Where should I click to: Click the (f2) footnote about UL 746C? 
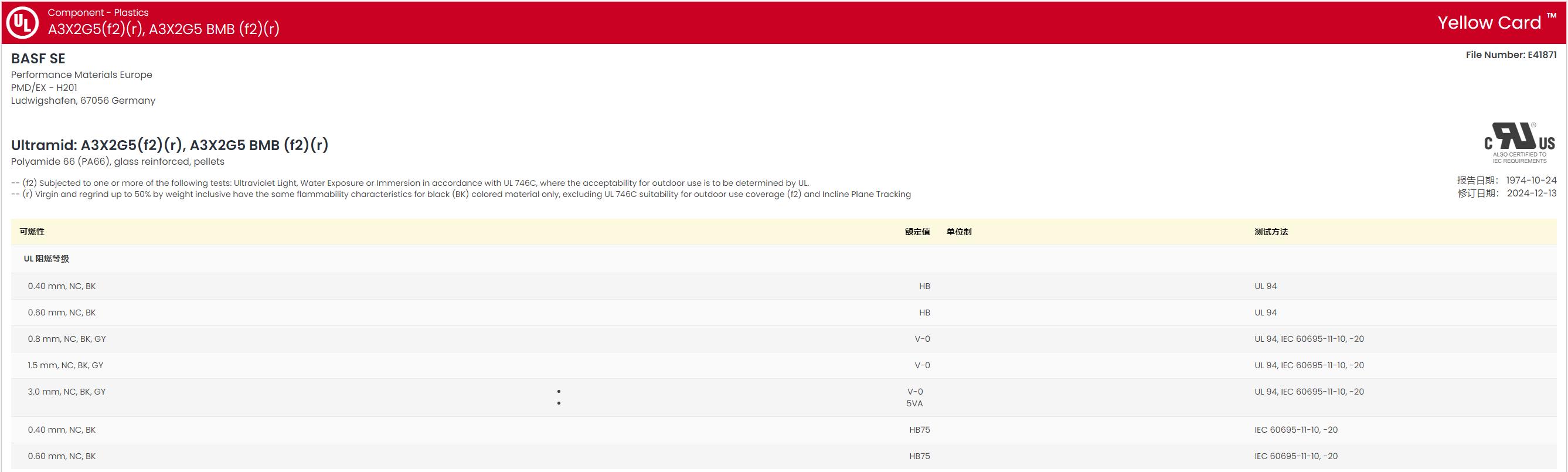(x=410, y=183)
